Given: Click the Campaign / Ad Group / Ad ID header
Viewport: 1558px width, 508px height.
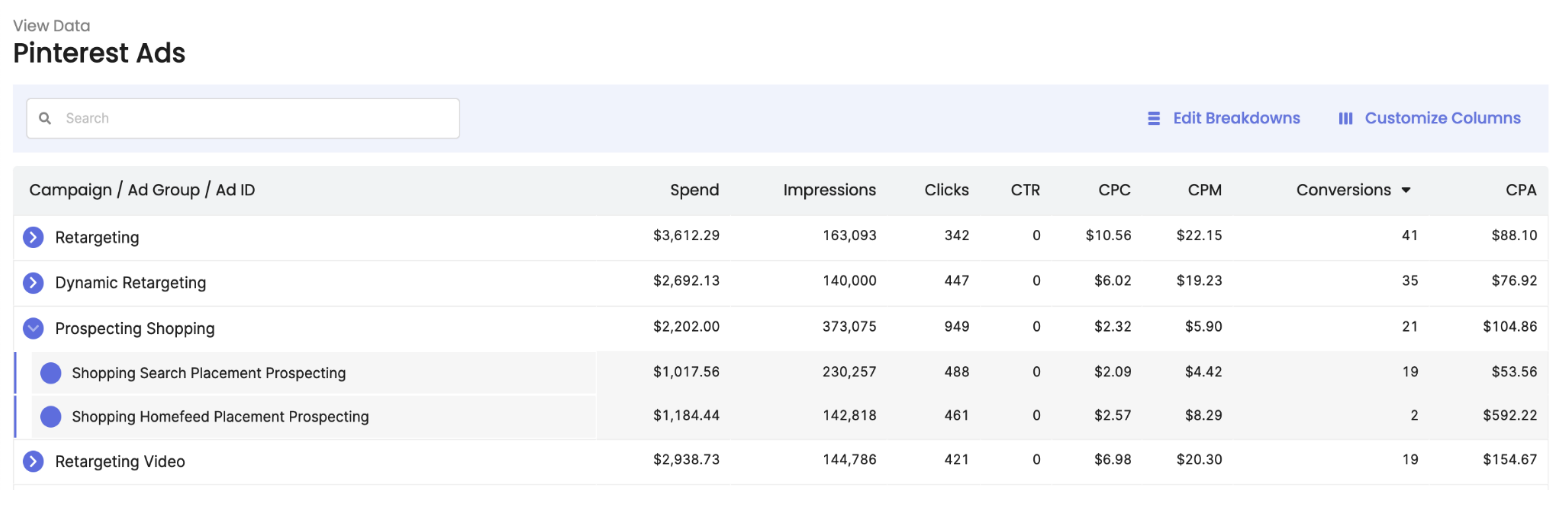Looking at the screenshot, I should point(142,190).
